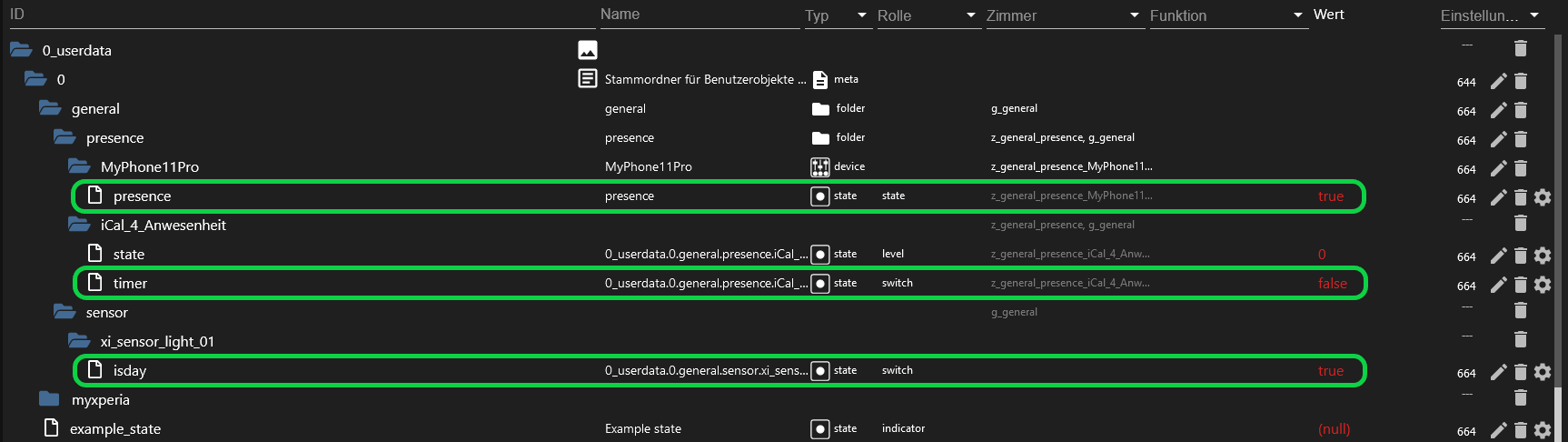Click the 0_userdata image icon

pos(588,50)
